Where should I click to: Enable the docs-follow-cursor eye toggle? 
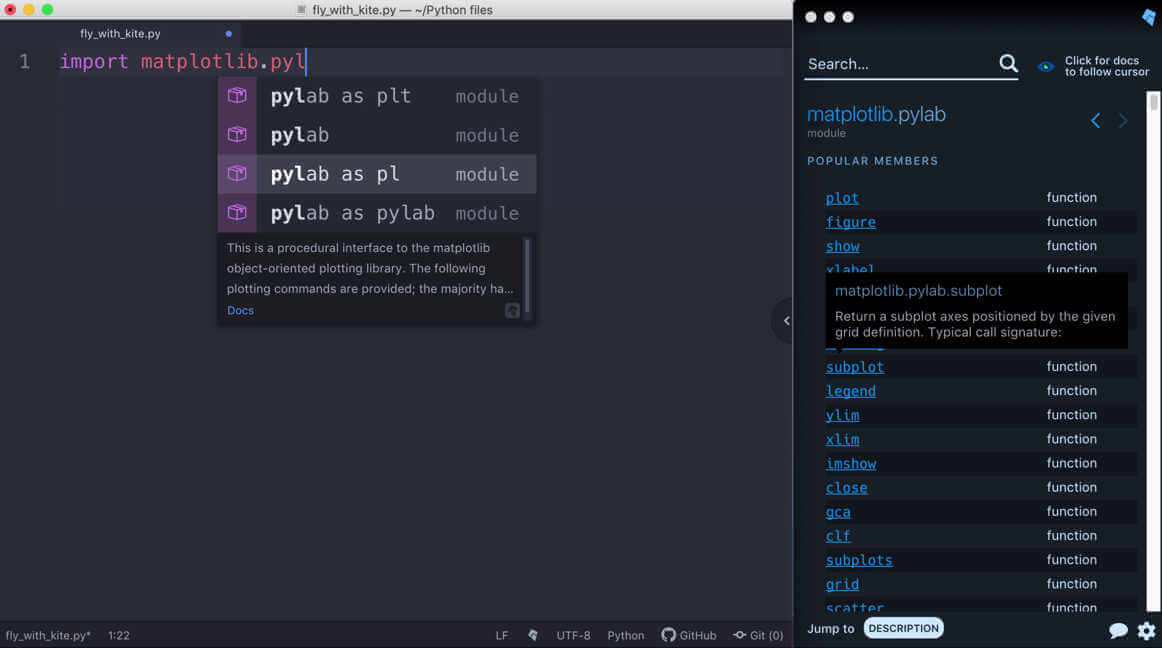coord(1045,65)
